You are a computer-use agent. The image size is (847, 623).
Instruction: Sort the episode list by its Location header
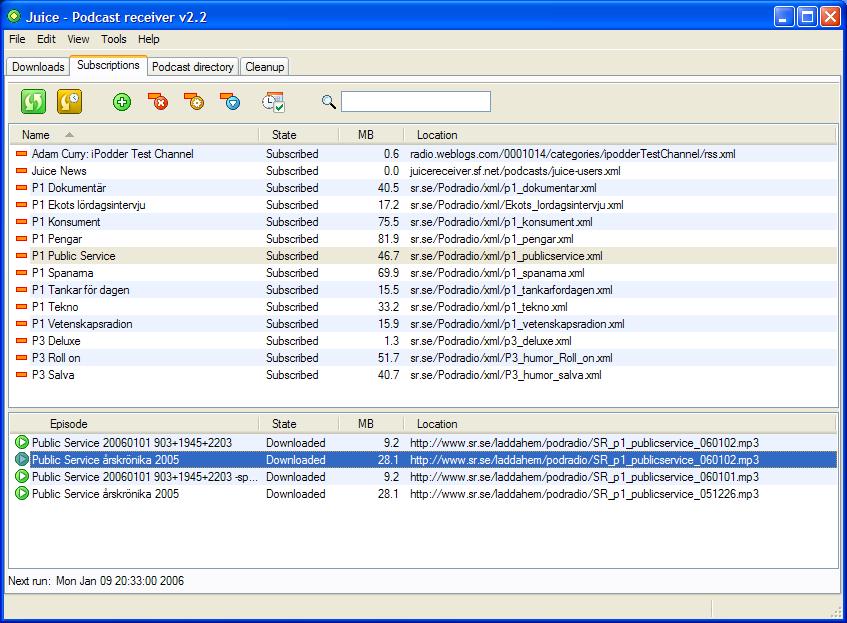pos(621,424)
